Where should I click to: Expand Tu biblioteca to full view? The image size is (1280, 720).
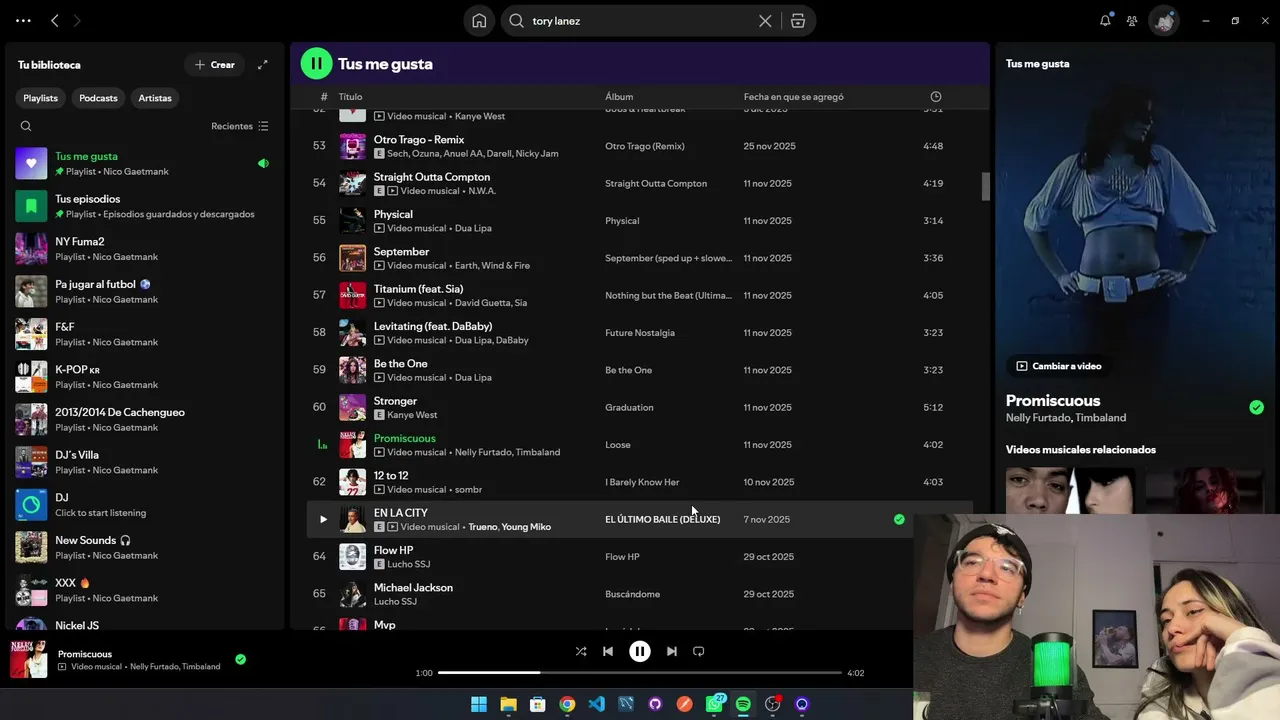coord(262,65)
